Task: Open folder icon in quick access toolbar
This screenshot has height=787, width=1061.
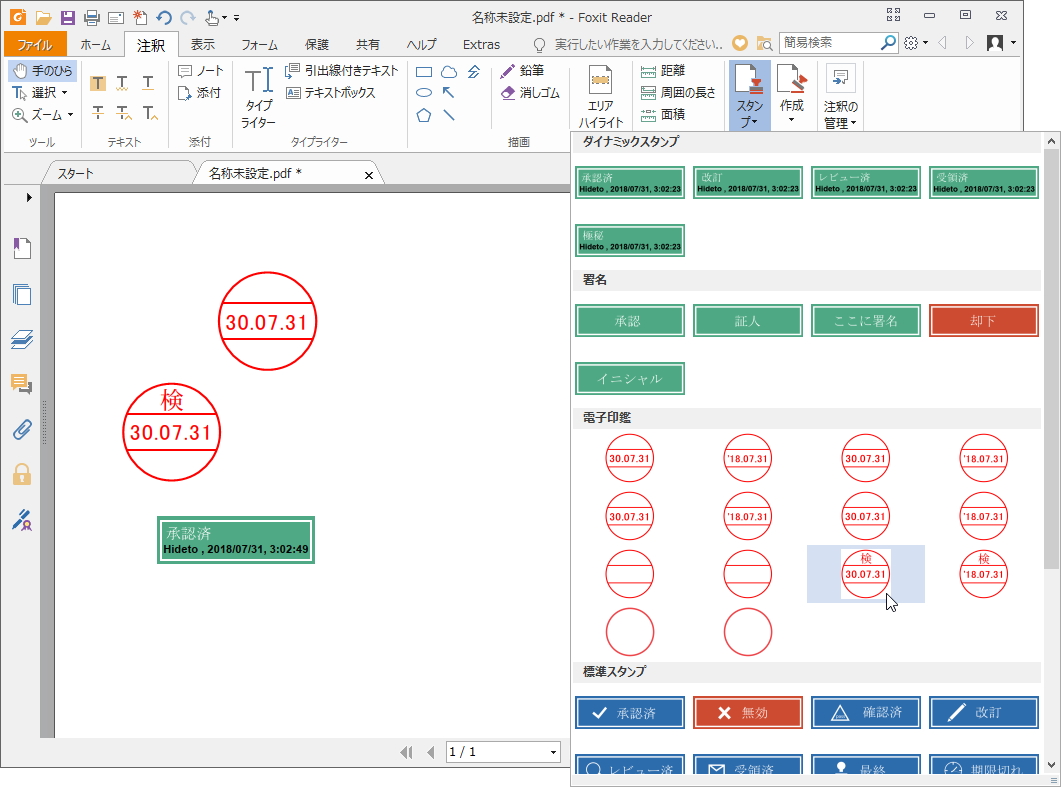Action: pos(43,18)
